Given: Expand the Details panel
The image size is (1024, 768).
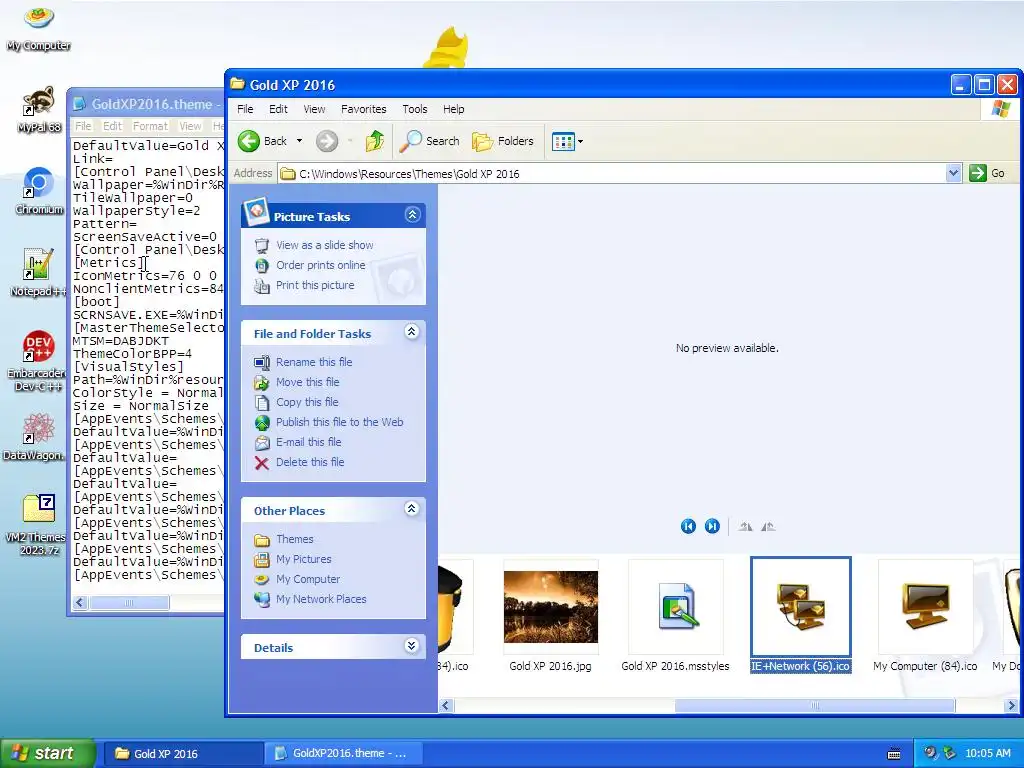Looking at the screenshot, I should click(x=411, y=646).
